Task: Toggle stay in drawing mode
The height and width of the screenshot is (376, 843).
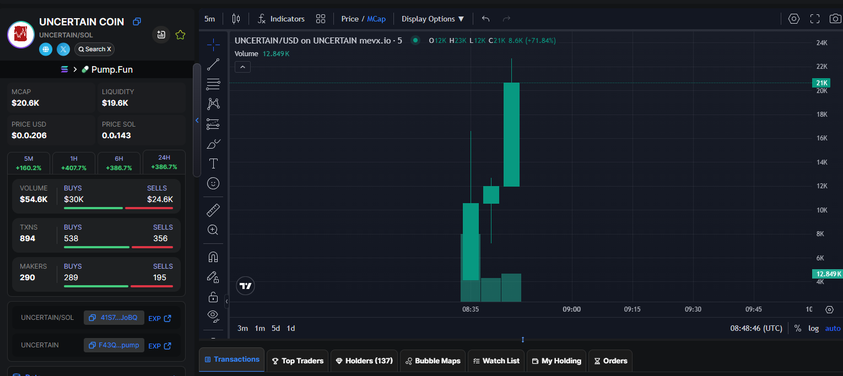Action: (213, 277)
